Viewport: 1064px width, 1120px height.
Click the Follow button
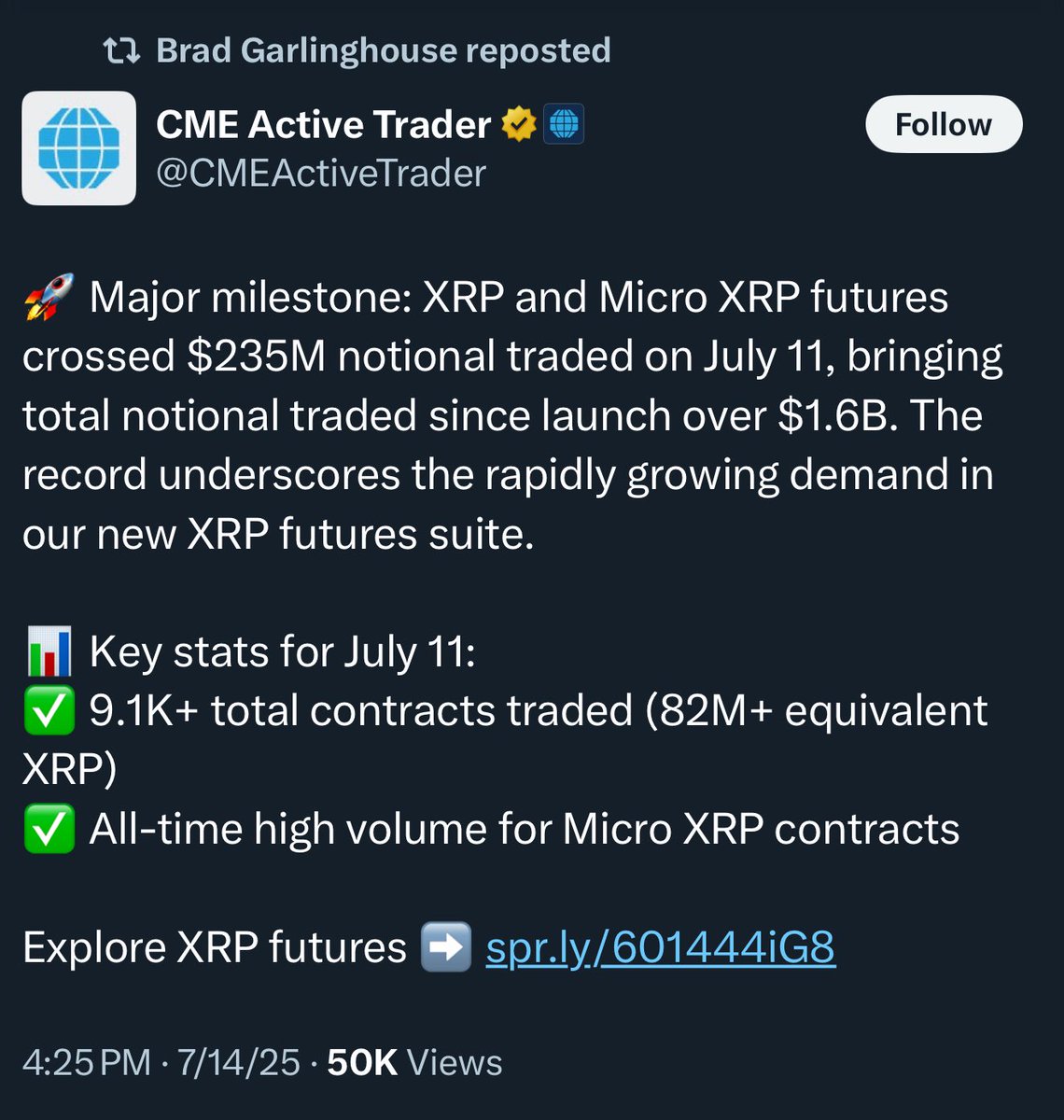pyautogui.click(x=944, y=124)
